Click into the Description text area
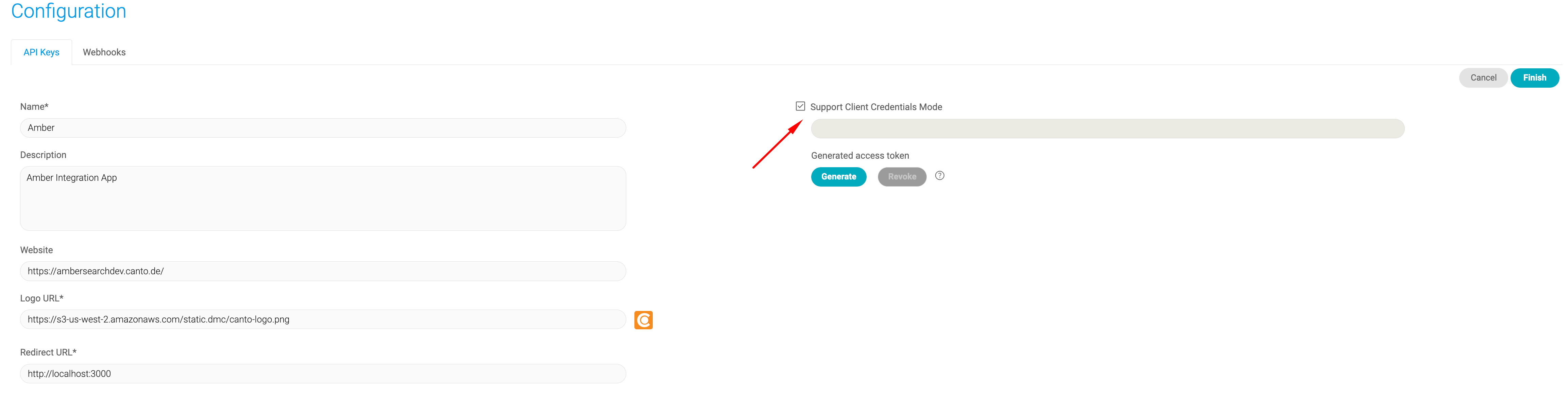 click(323, 198)
